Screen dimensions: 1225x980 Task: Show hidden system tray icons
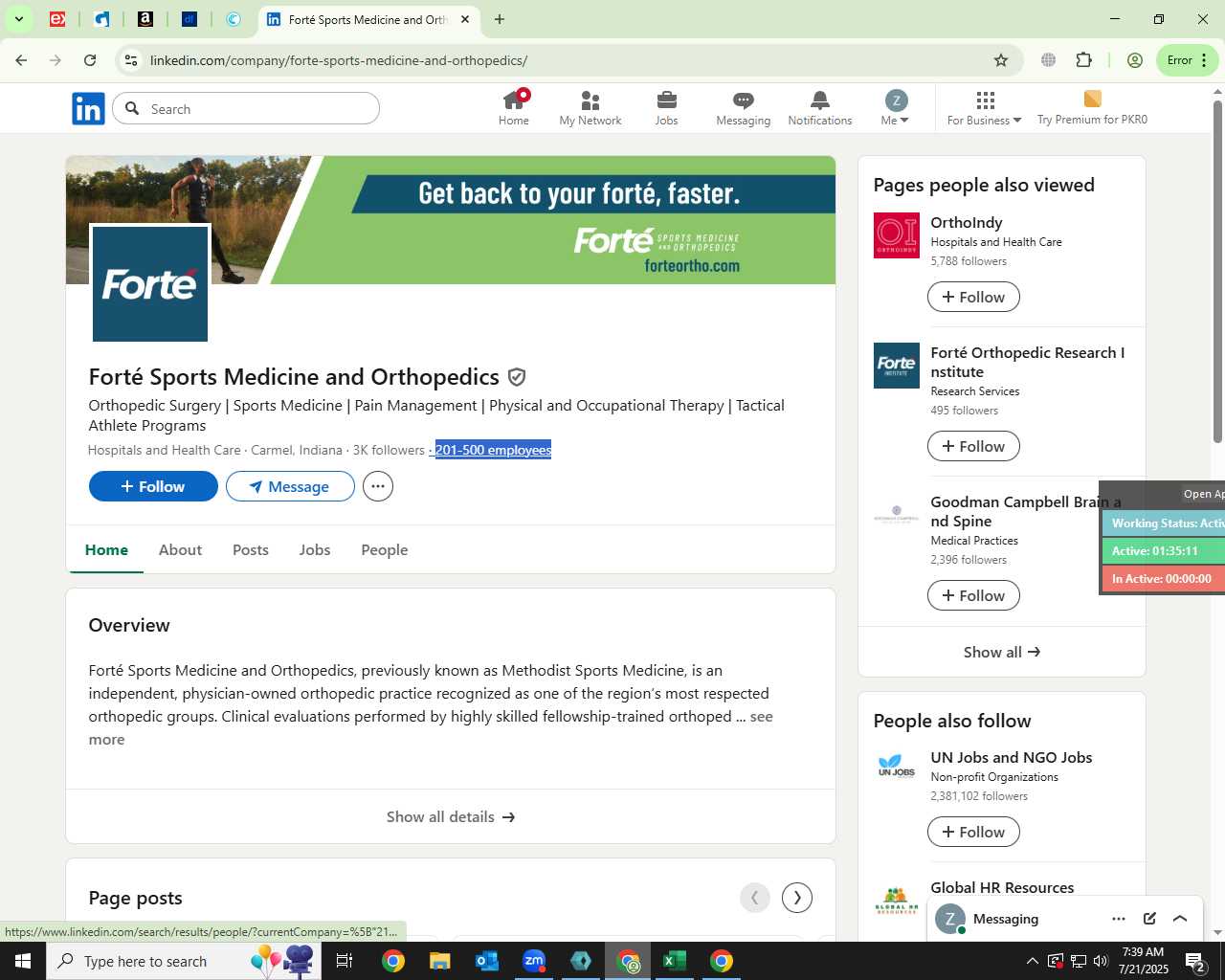click(x=1032, y=961)
